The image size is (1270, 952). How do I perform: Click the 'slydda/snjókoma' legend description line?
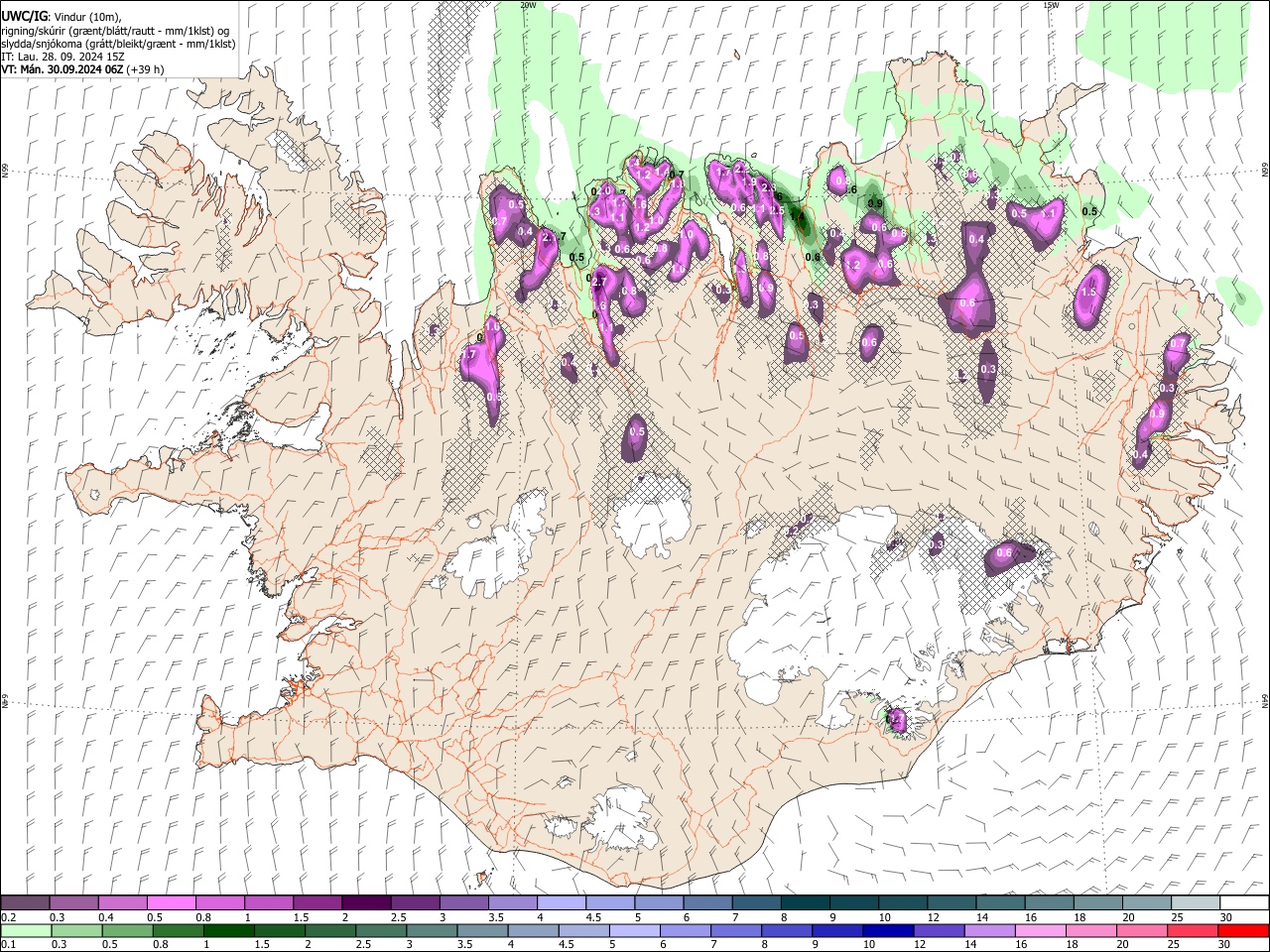click(118, 44)
